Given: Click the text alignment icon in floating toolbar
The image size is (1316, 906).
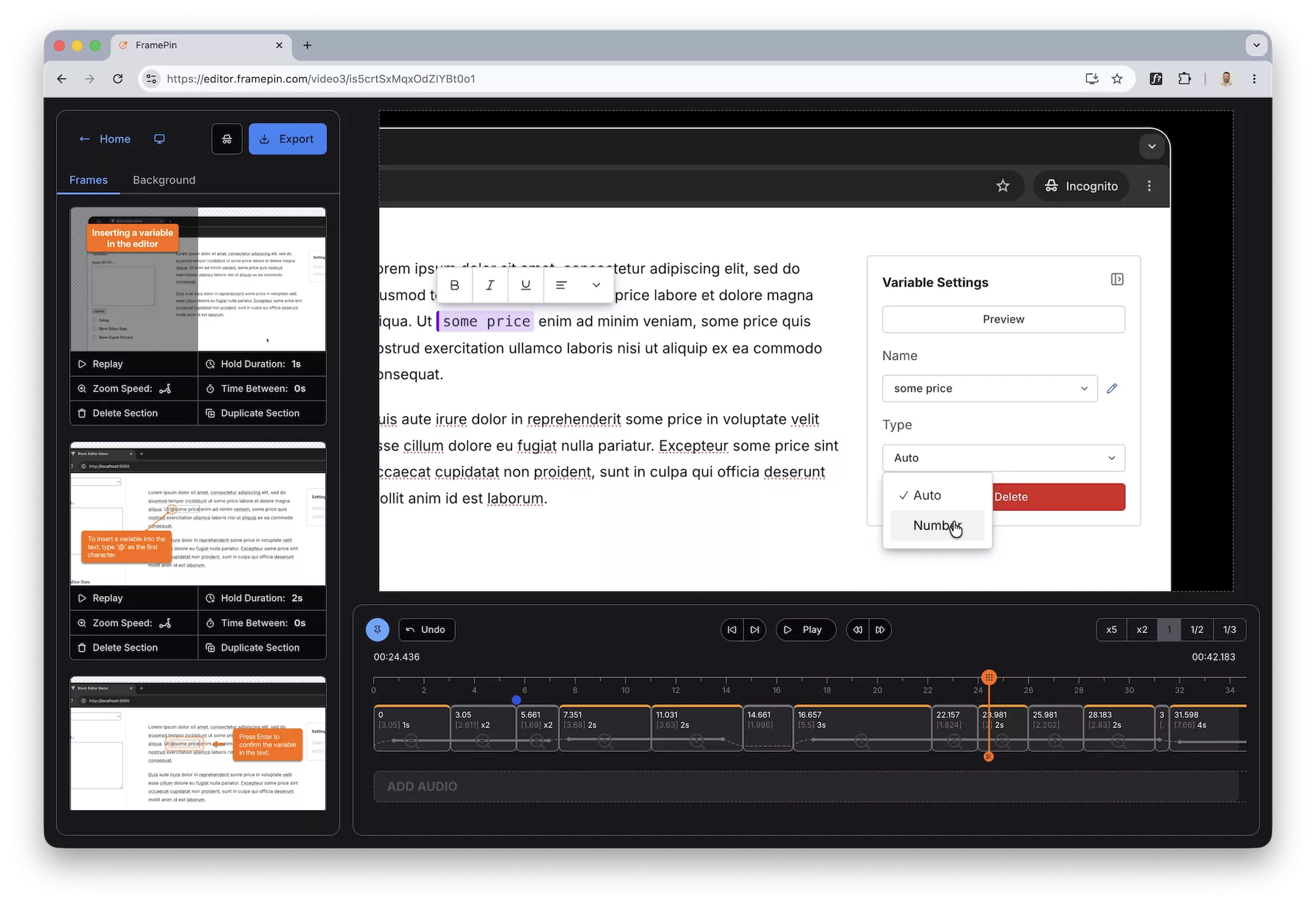Looking at the screenshot, I should (x=561, y=285).
